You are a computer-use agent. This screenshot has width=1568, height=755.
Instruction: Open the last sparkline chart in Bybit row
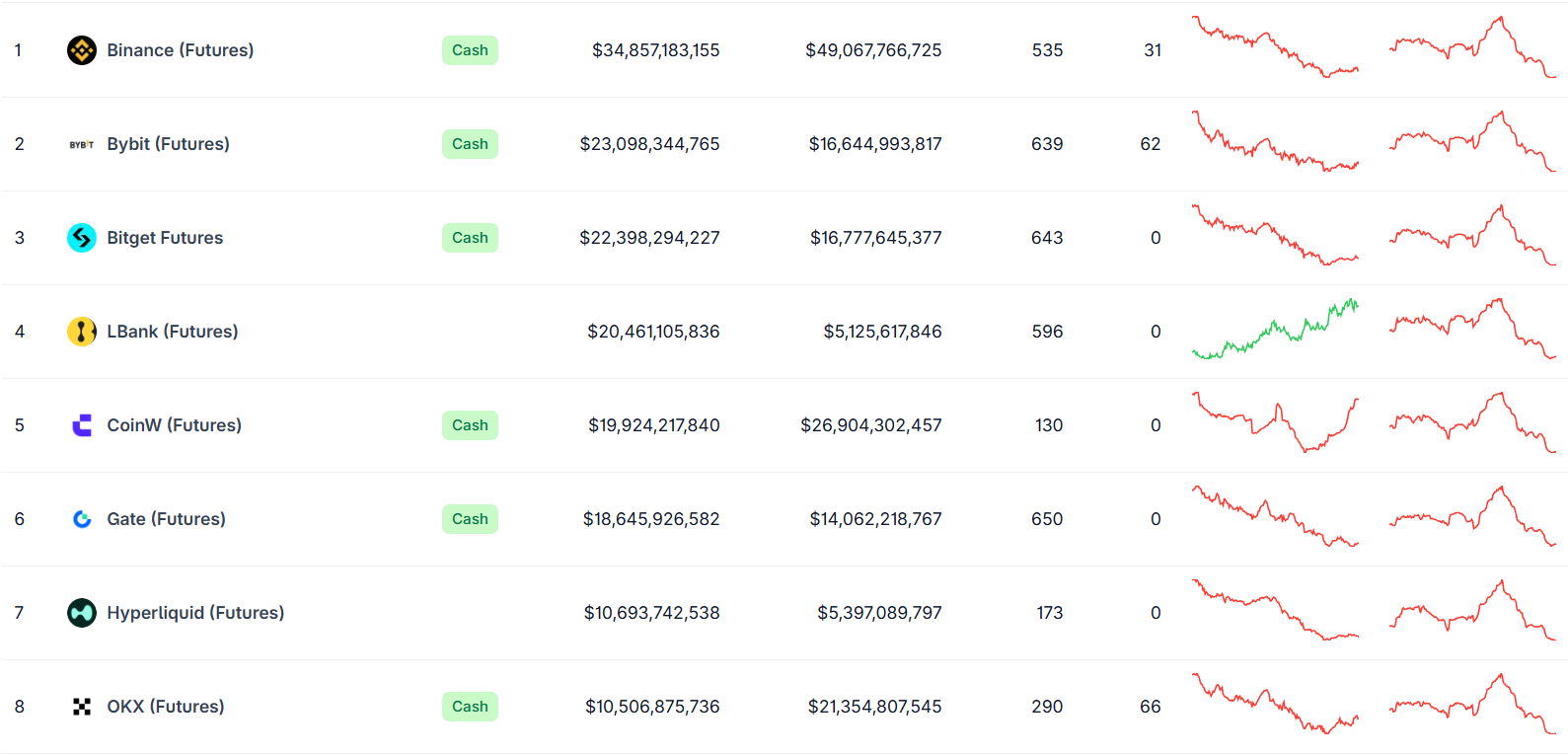coord(1472,142)
